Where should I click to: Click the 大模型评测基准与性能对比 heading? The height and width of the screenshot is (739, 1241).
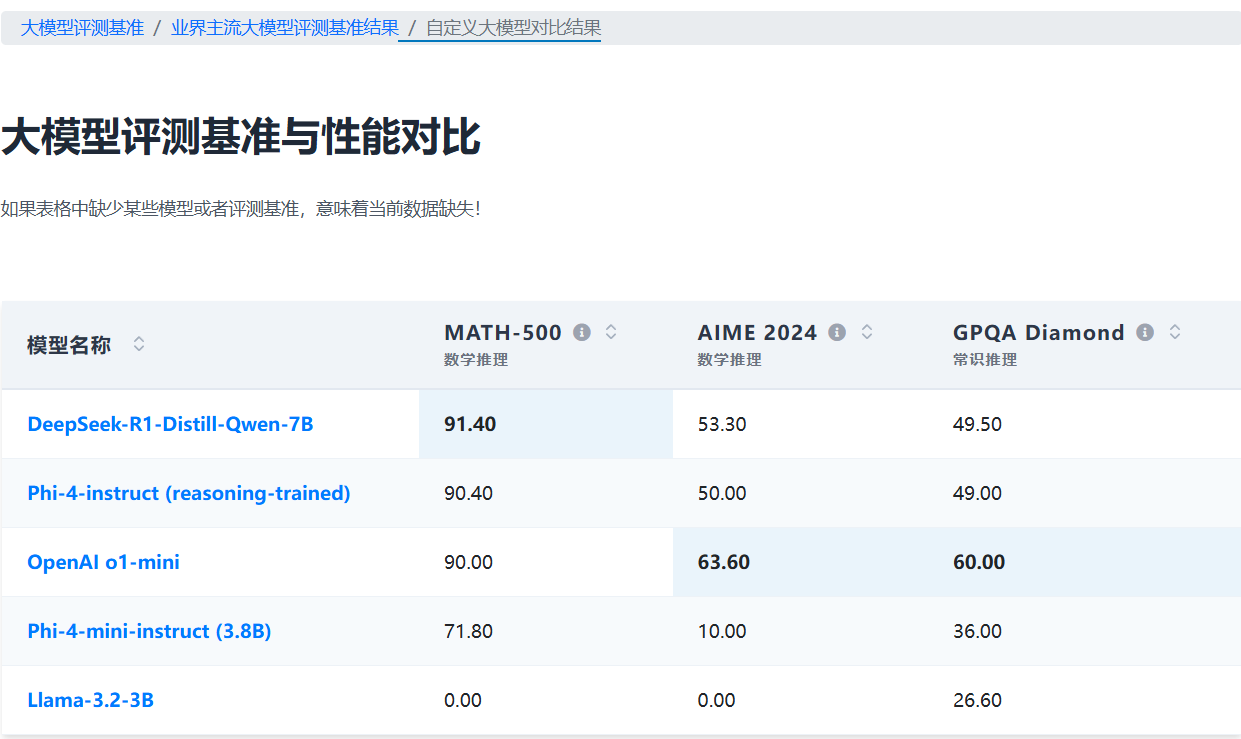tap(241, 137)
